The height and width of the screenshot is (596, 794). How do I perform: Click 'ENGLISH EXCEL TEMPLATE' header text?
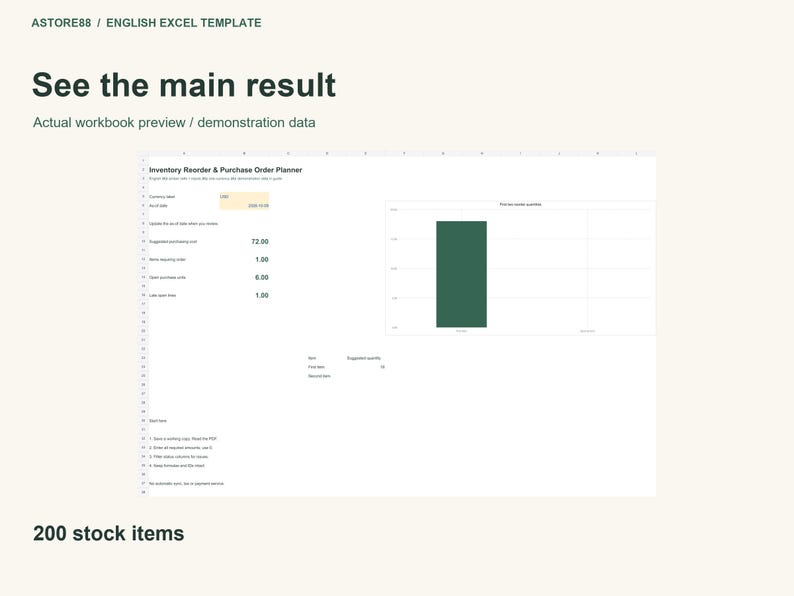point(184,23)
